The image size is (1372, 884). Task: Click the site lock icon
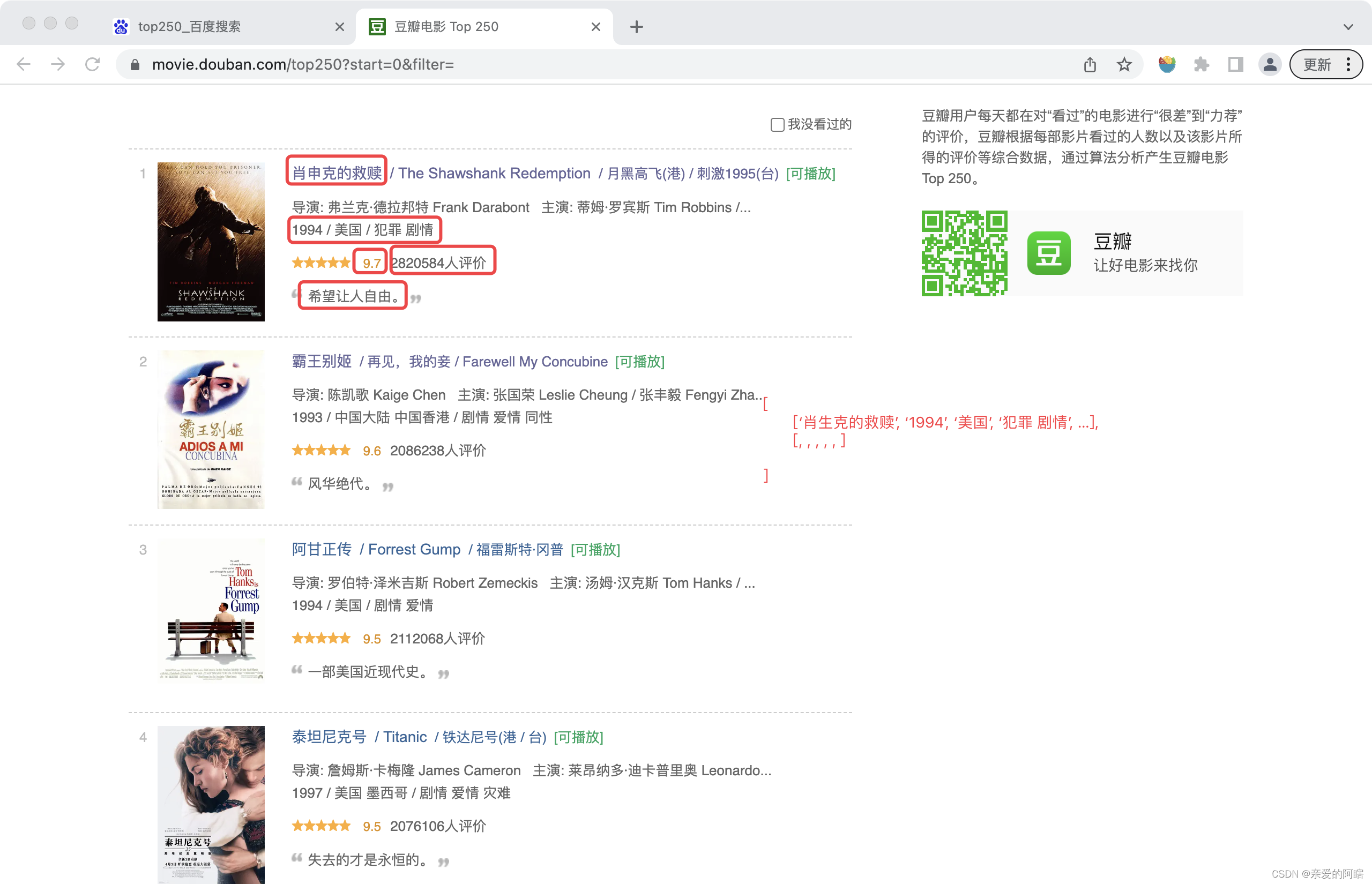click(x=135, y=65)
